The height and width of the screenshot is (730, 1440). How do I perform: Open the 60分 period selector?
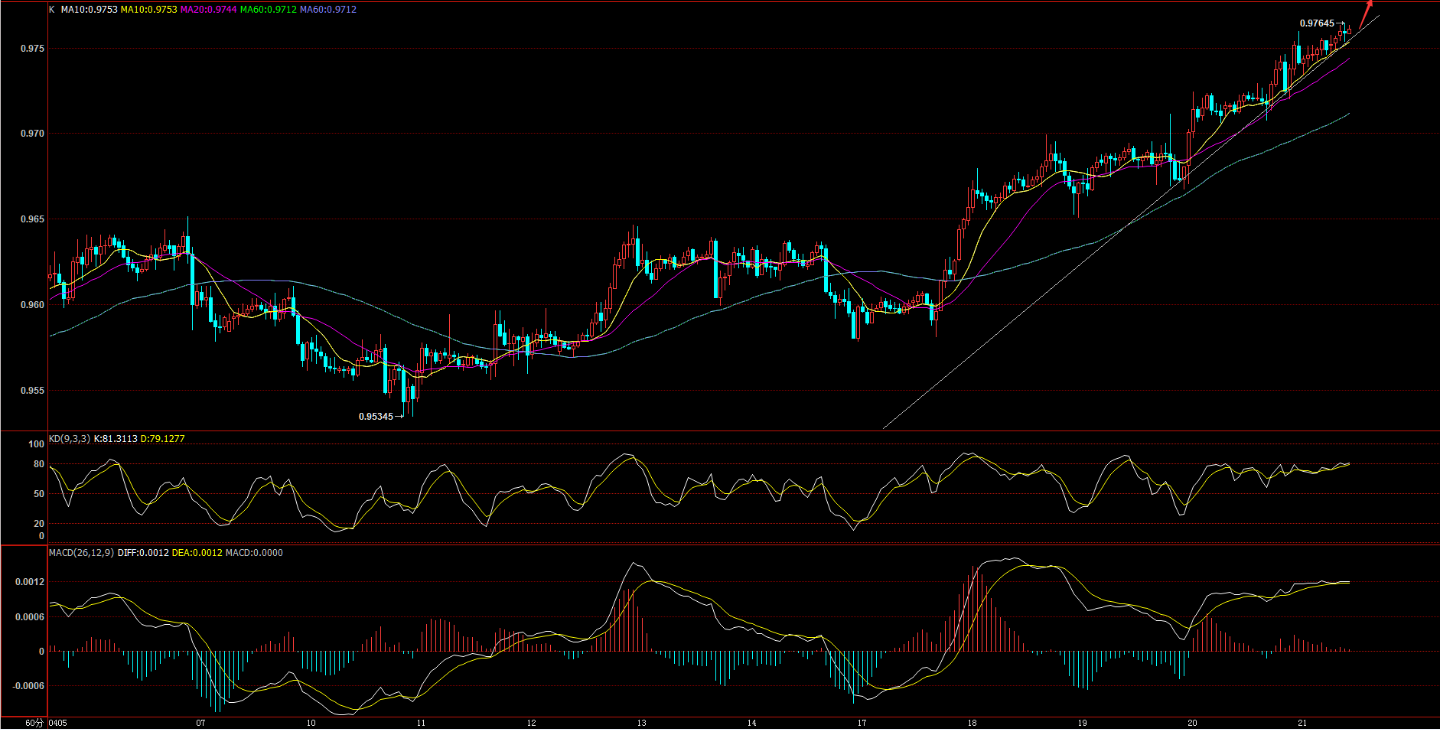pyautogui.click(x=34, y=722)
